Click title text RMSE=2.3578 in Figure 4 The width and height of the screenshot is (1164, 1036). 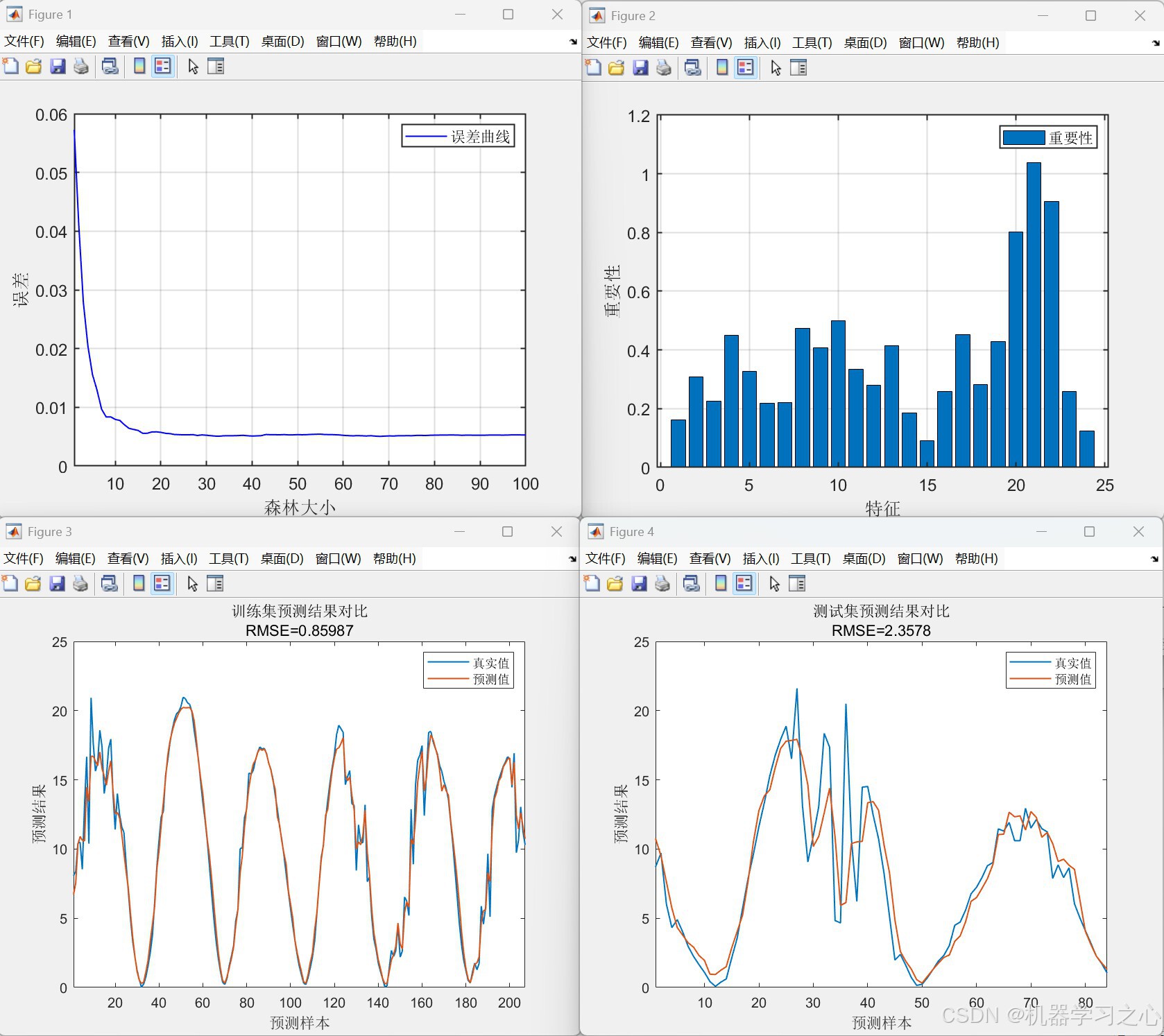(x=881, y=630)
